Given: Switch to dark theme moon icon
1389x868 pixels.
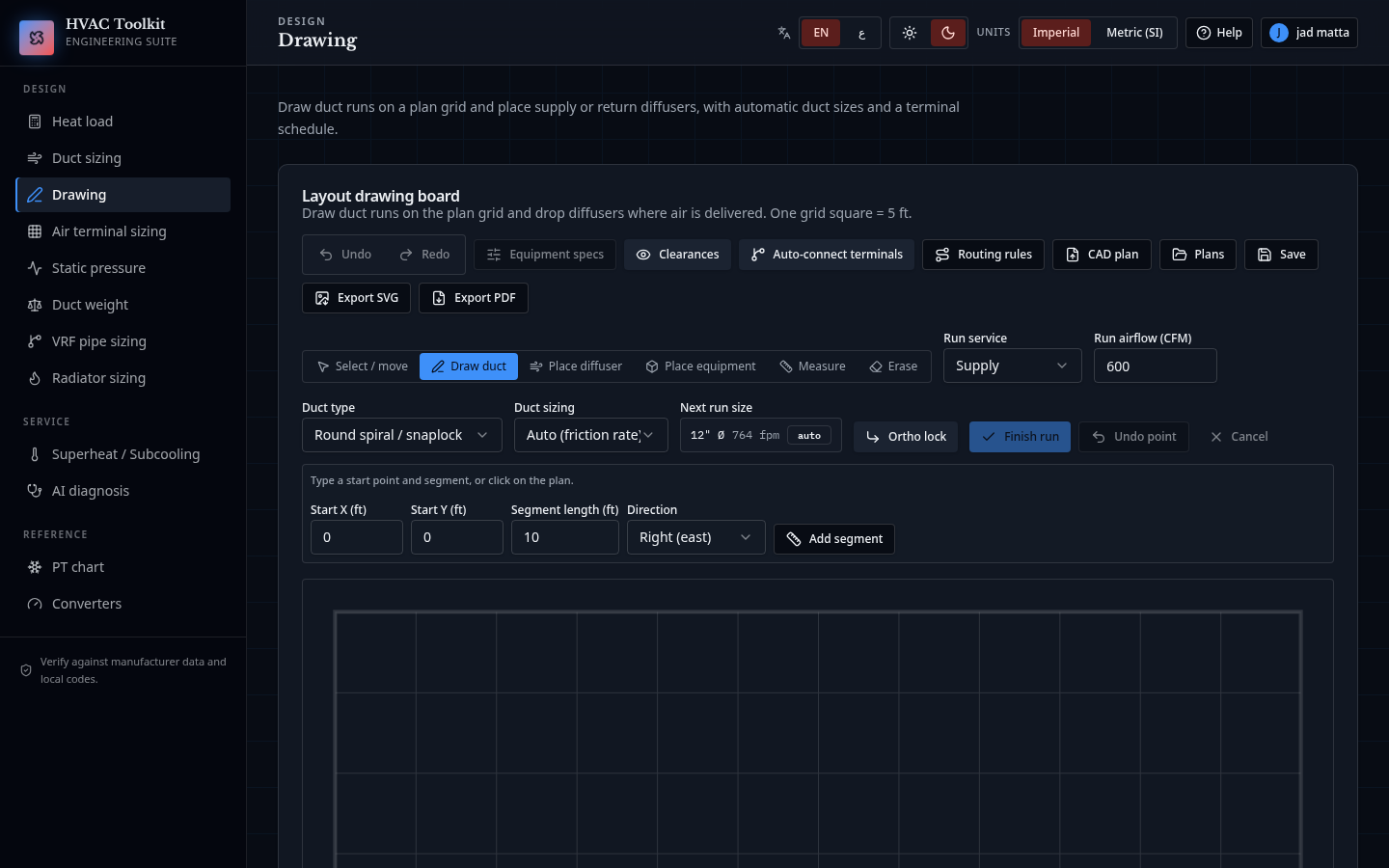Looking at the screenshot, I should [x=948, y=33].
